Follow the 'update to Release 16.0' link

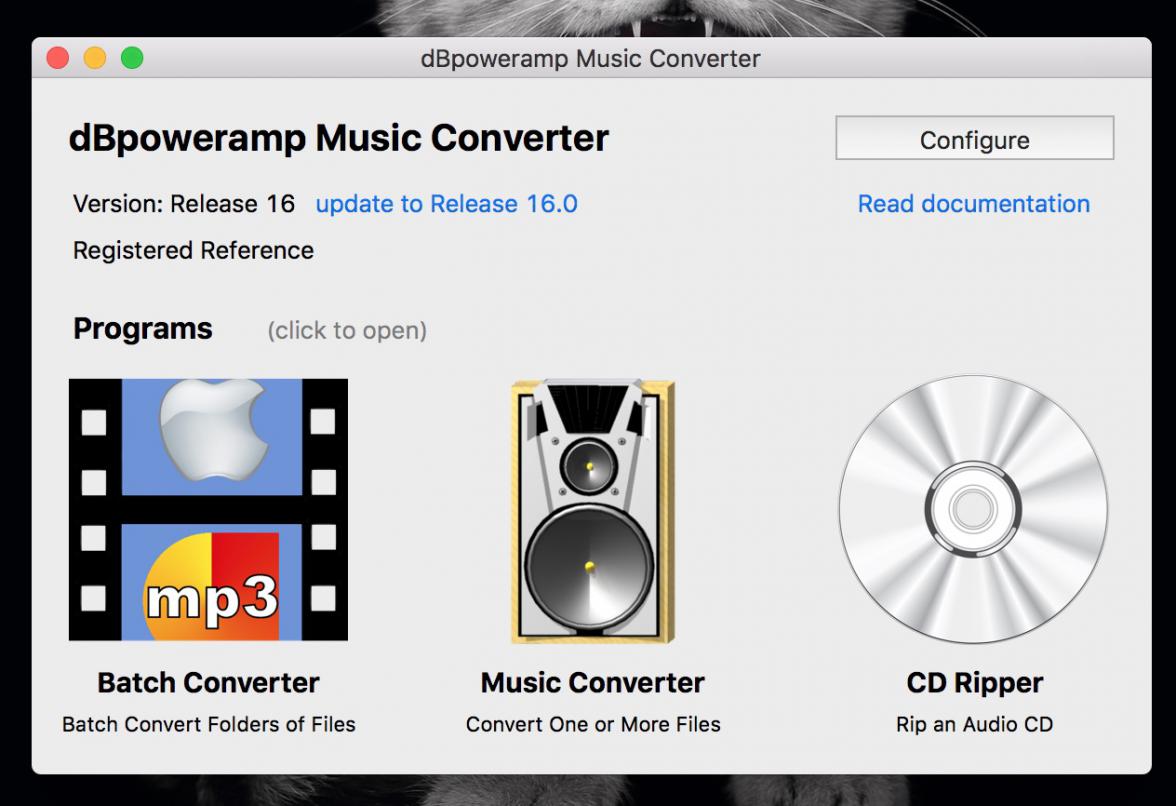click(x=446, y=204)
